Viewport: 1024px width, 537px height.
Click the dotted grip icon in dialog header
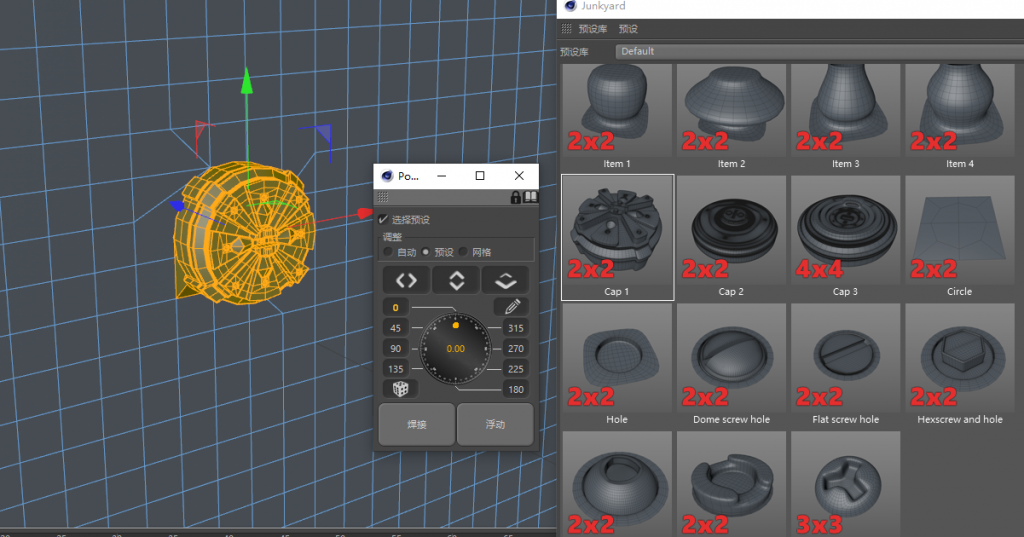pos(383,197)
